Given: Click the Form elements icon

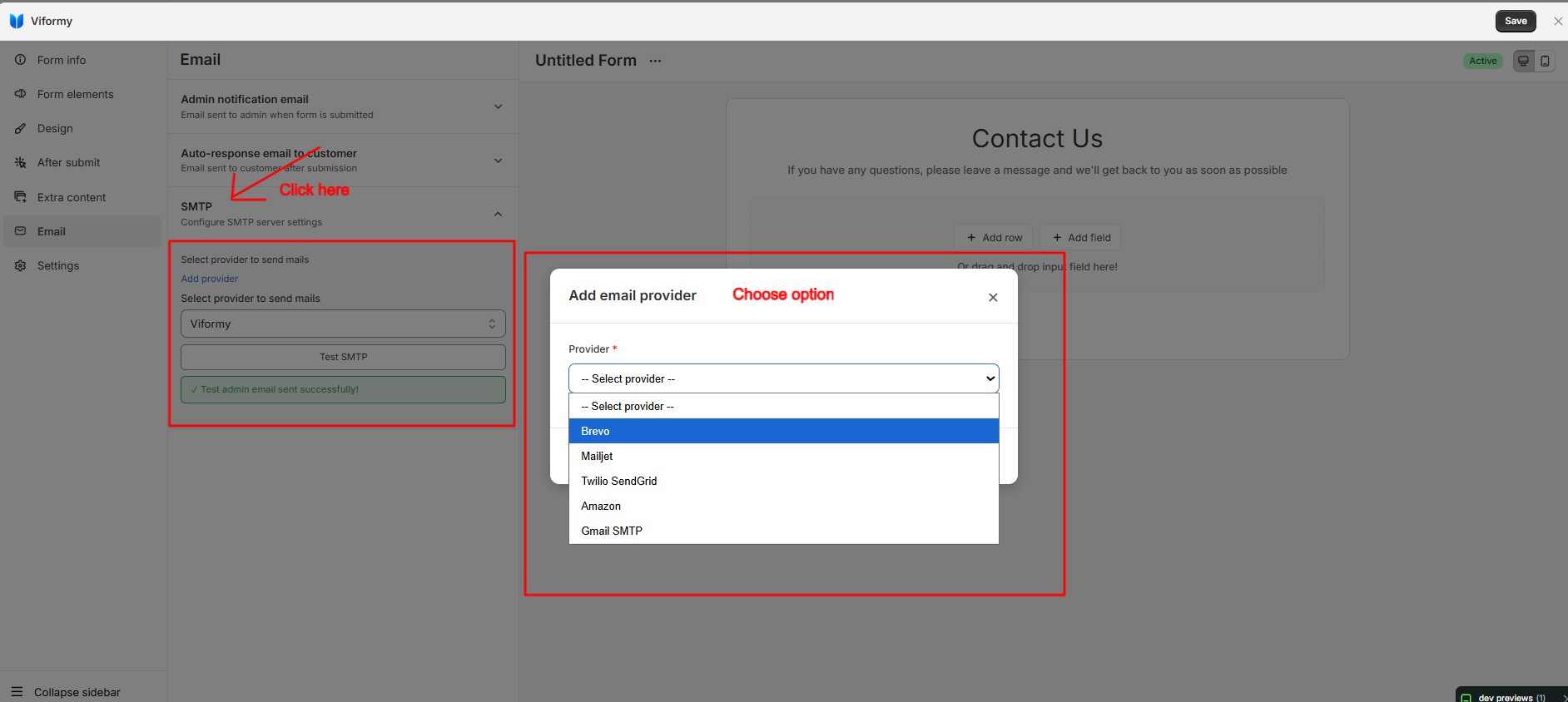Looking at the screenshot, I should coord(20,94).
